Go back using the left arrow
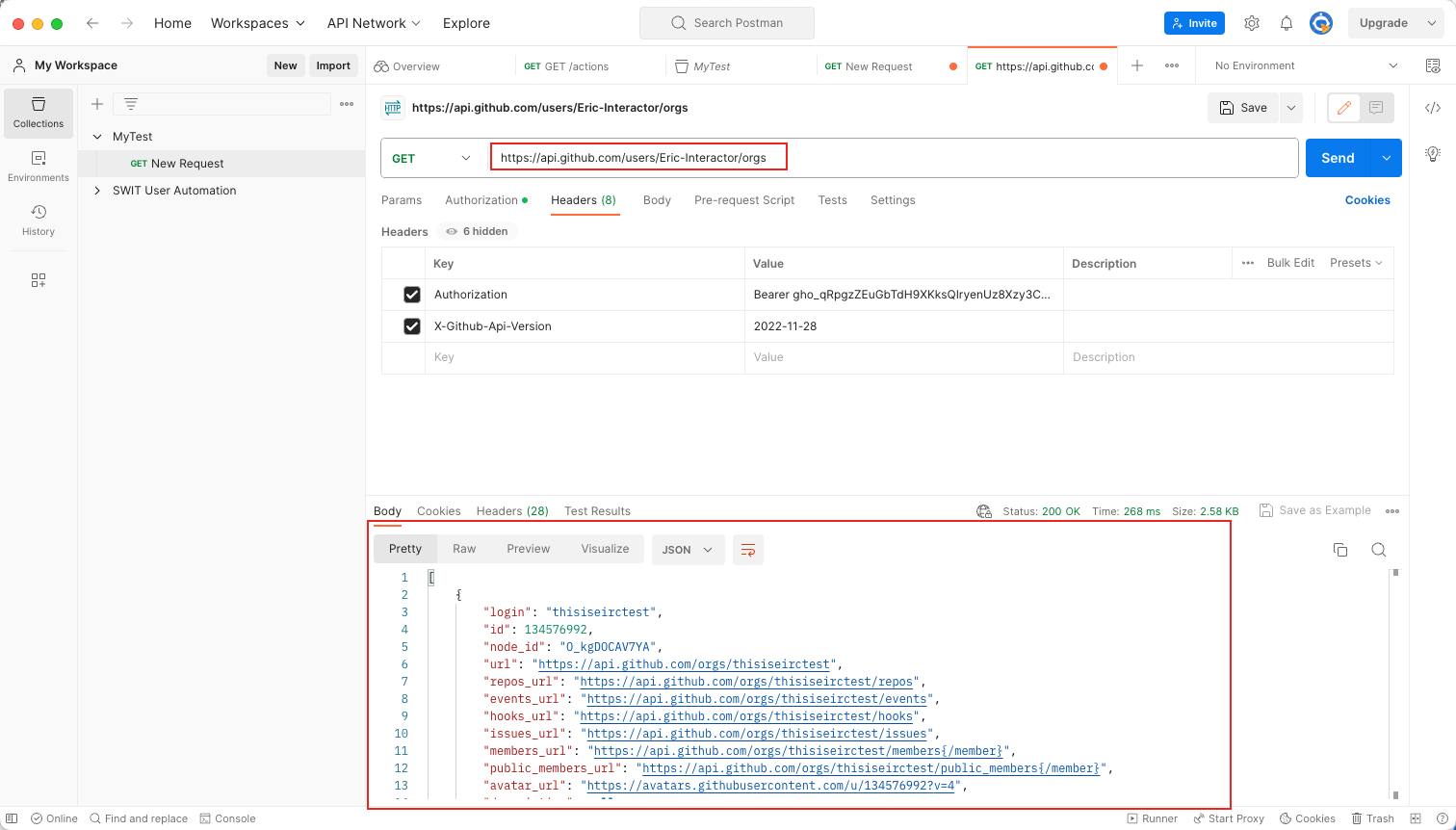The height and width of the screenshot is (830, 1456). click(92, 23)
